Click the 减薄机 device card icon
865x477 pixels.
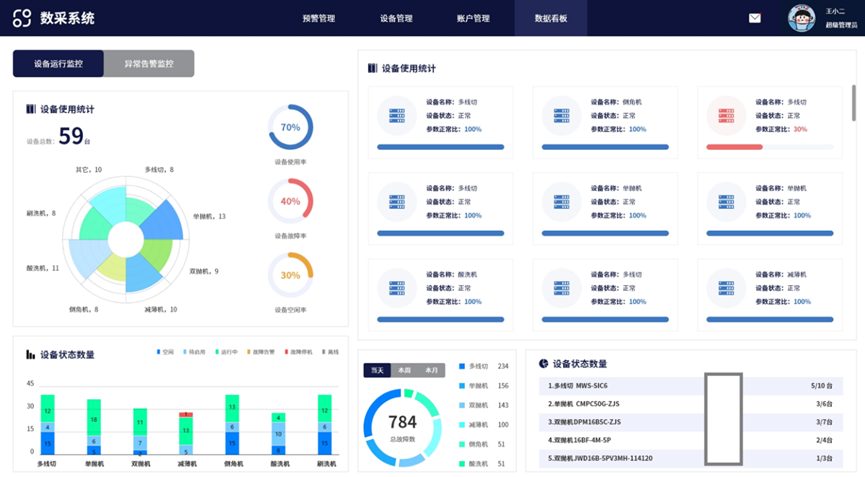coord(725,287)
